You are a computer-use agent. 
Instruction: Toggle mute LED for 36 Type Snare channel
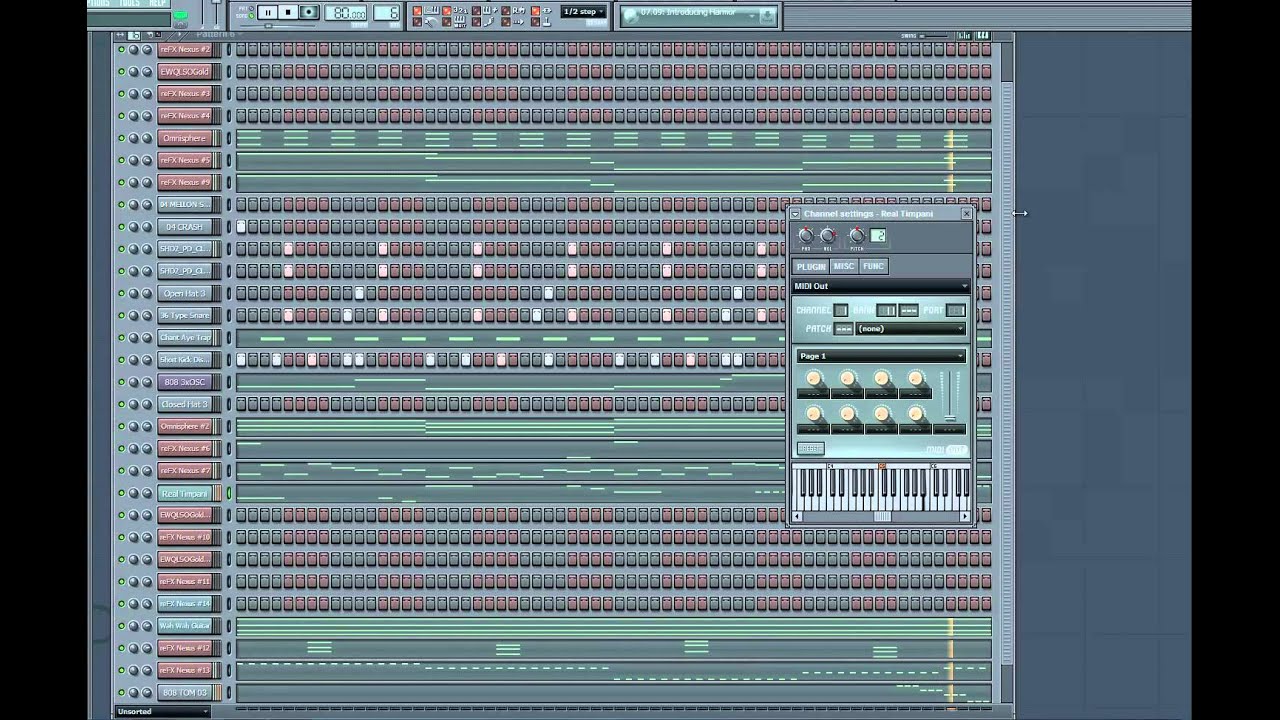122,316
